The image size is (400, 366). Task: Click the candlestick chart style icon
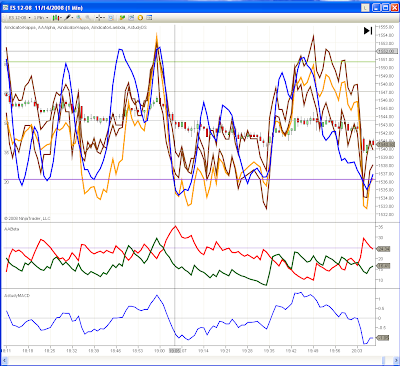(55, 17)
